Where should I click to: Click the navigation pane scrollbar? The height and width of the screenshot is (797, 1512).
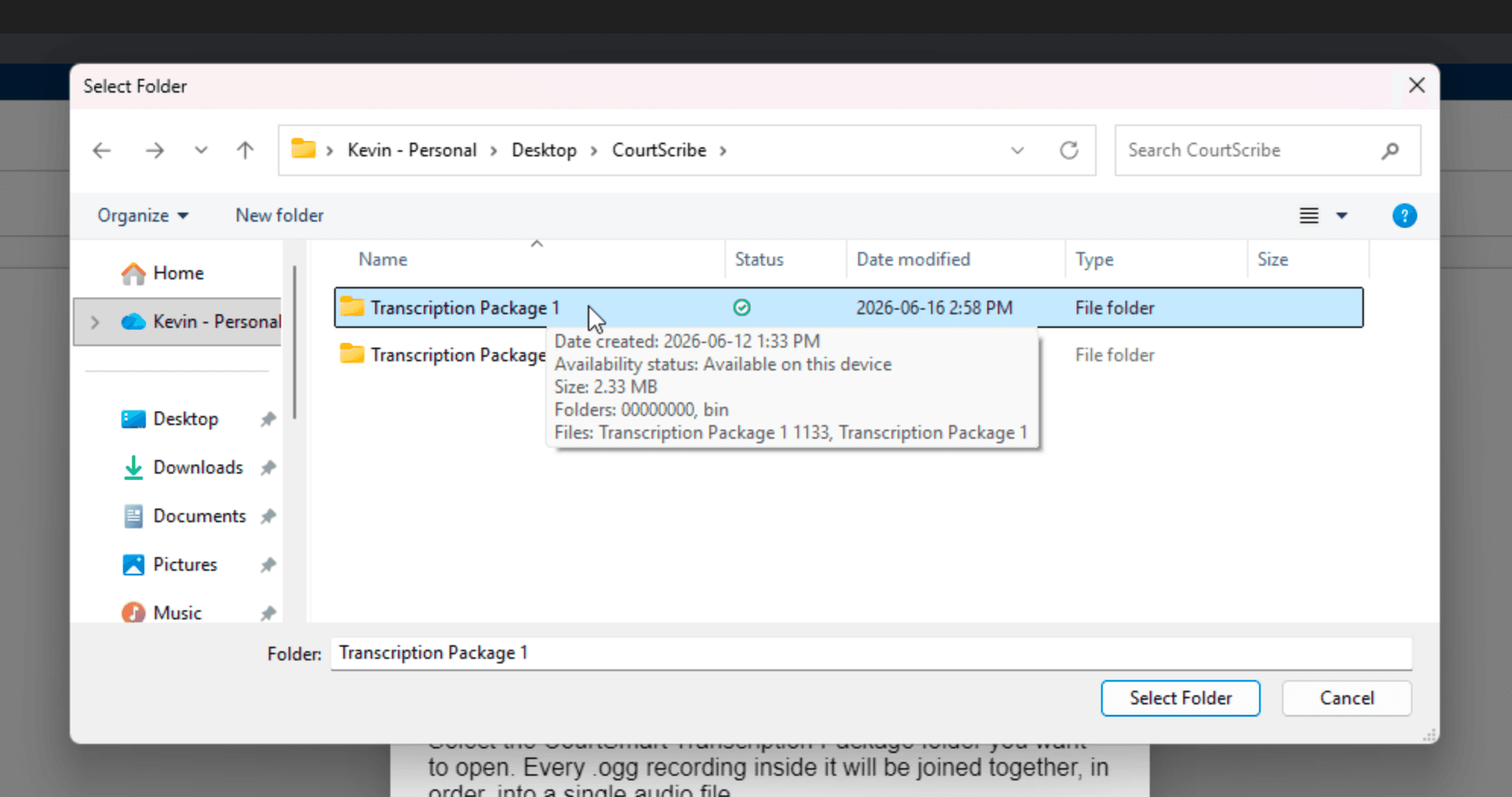click(295, 342)
